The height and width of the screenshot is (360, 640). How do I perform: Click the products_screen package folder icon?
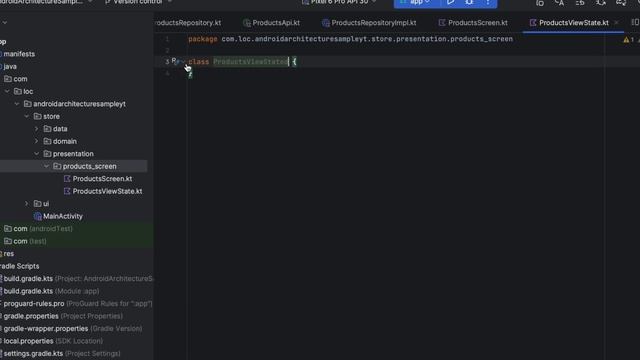[x=57, y=167]
